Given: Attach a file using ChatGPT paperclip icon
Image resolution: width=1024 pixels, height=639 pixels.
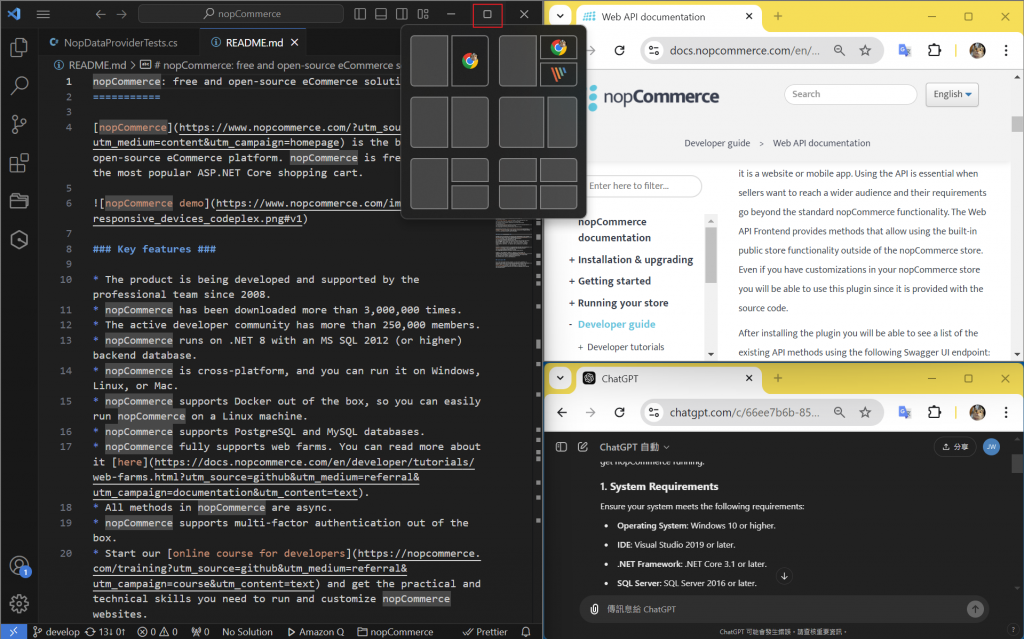Looking at the screenshot, I should click(x=594, y=609).
